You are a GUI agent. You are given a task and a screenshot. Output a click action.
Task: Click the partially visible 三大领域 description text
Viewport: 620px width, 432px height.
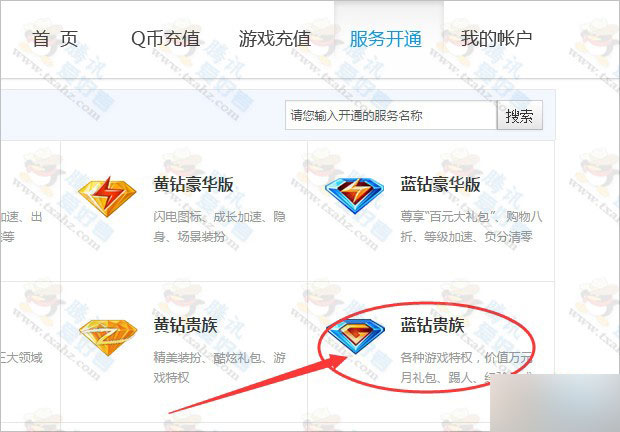coord(21,358)
